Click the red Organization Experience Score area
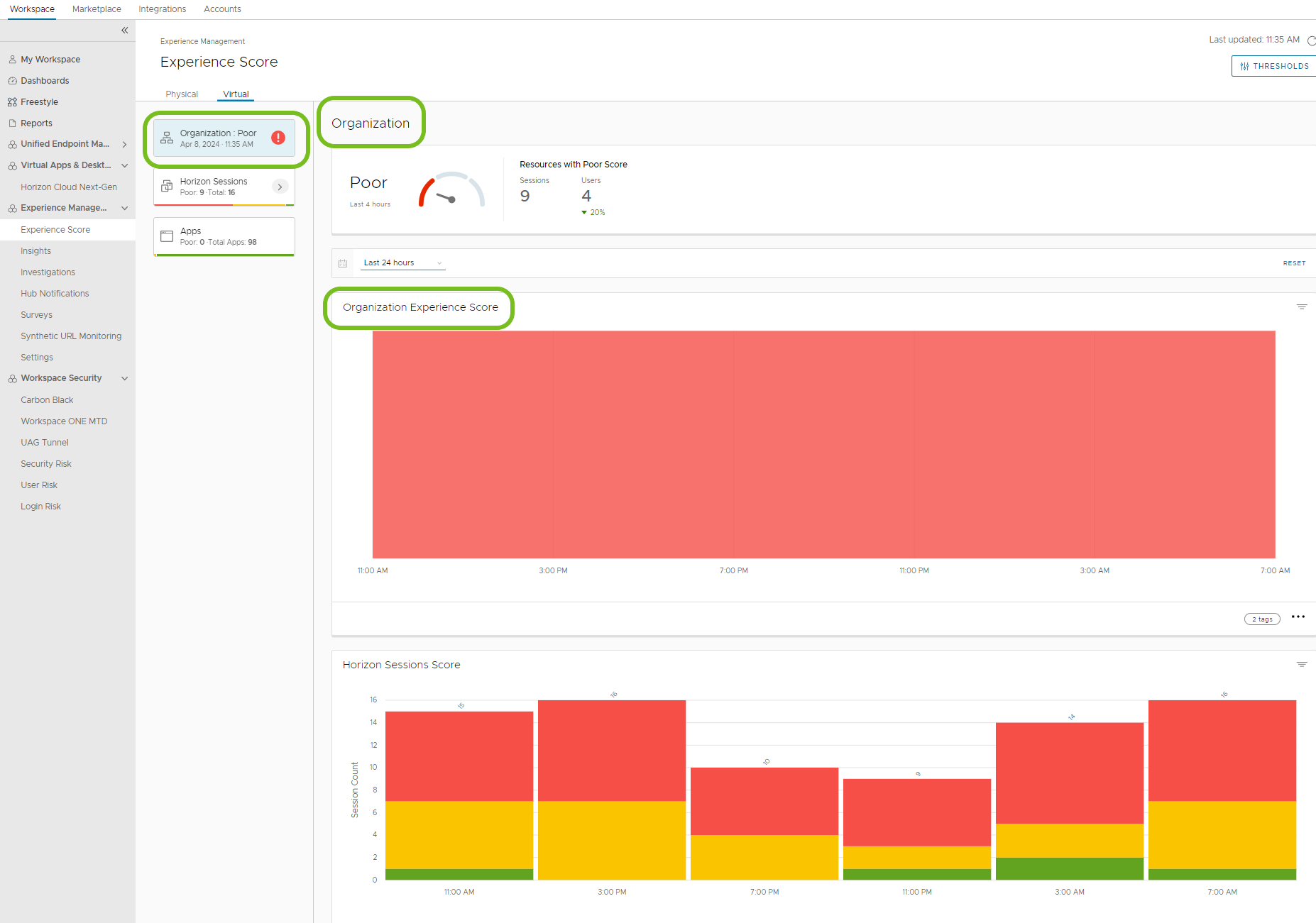This screenshot has width=1316, height=923. click(x=823, y=444)
